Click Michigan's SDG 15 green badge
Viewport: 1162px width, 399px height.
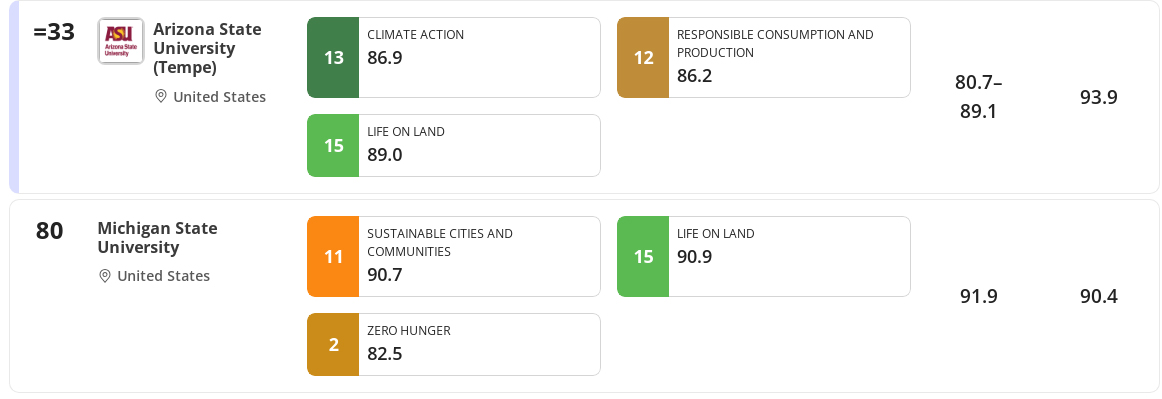(643, 257)
